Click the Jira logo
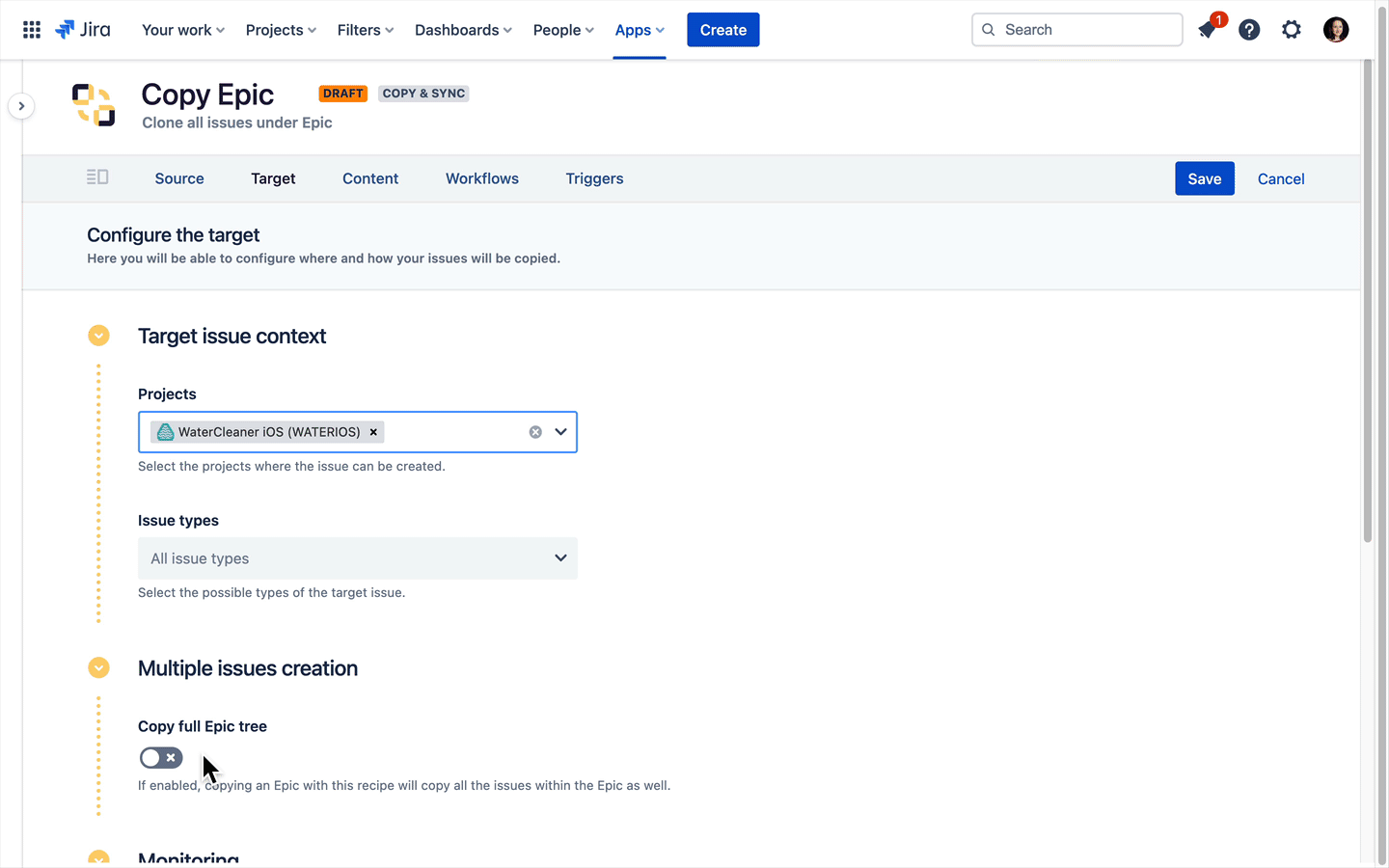 click(x=83, y=29)
